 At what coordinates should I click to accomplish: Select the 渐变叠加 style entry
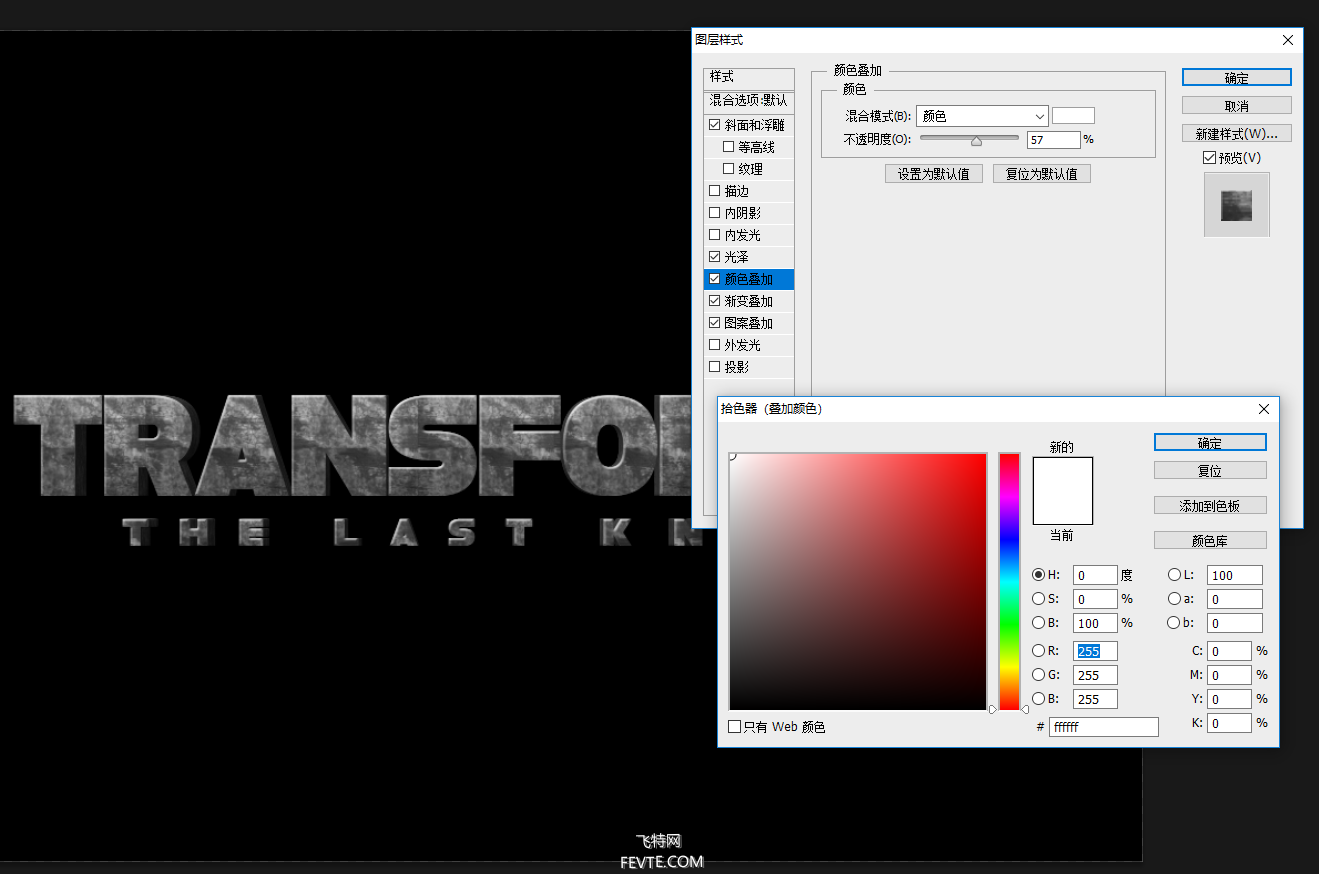(749, 301)
